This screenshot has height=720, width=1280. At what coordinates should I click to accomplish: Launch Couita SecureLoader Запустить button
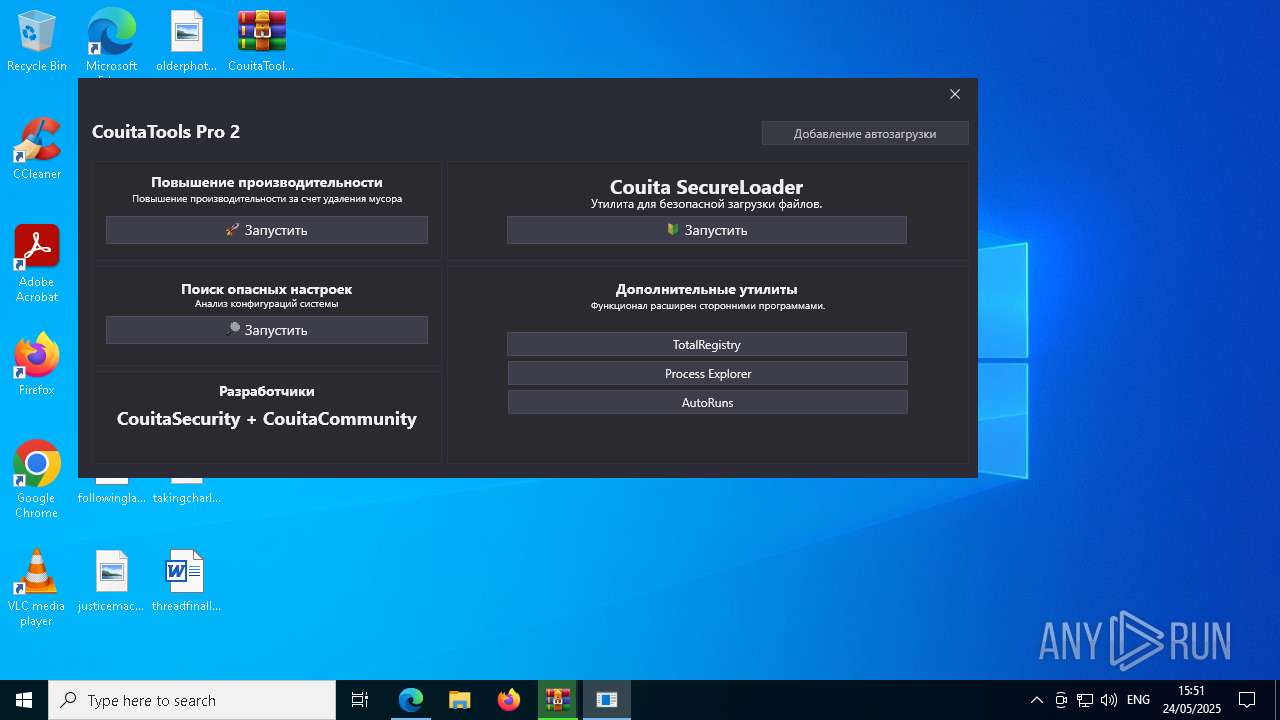click(707, 230)
